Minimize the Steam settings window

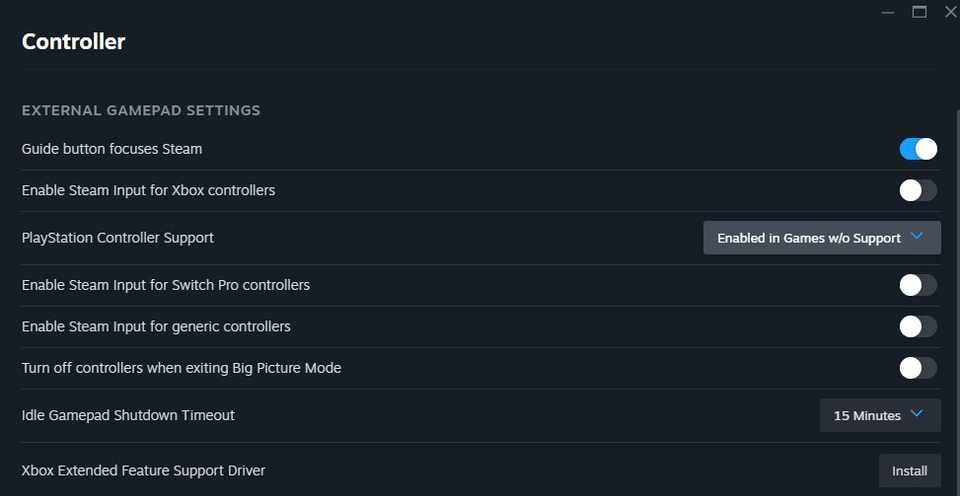point(888,12)
